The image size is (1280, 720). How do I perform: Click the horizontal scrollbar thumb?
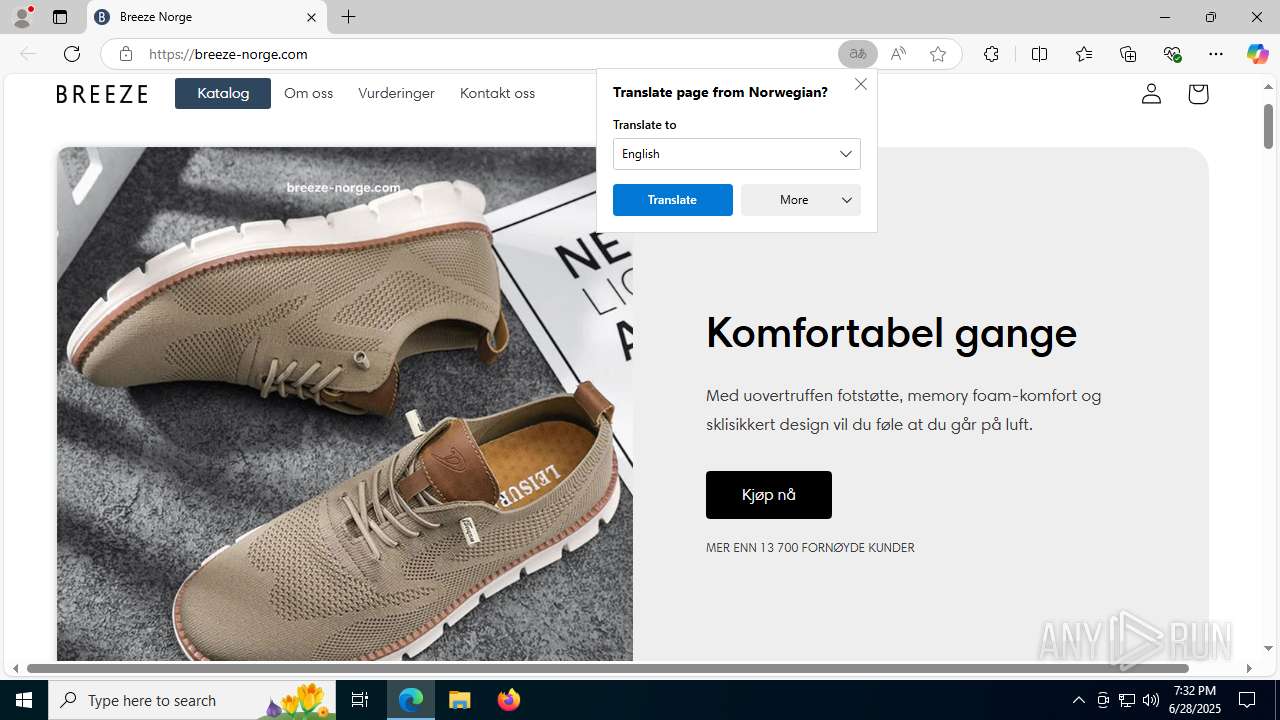click(x=608, y=668)
